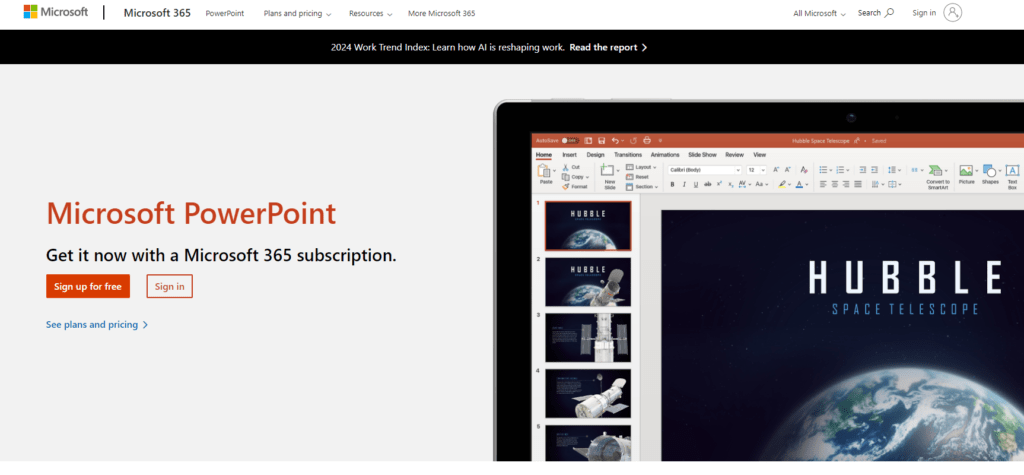Click the font color swatch in the ribbon

(x=801, y=184)
